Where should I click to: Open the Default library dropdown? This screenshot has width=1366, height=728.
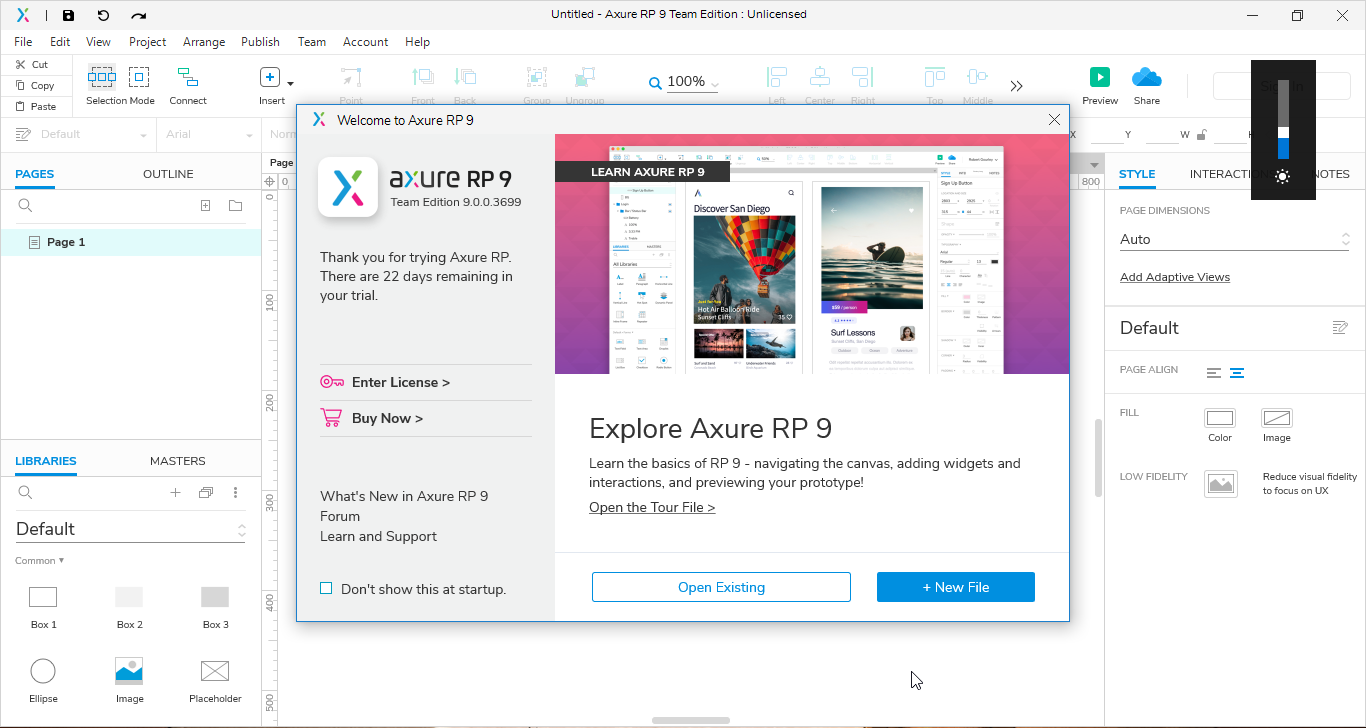130,529
